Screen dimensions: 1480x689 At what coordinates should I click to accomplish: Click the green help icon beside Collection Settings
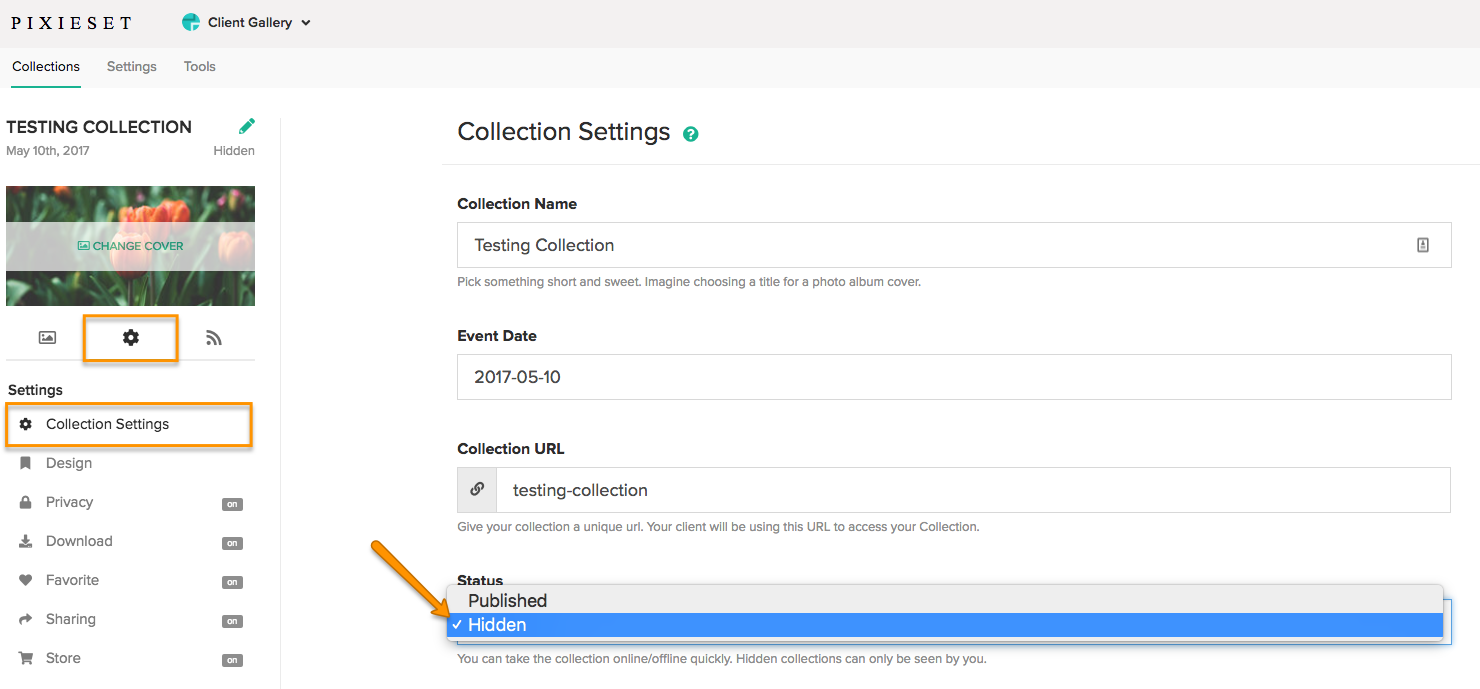click(x=690, y=134)
